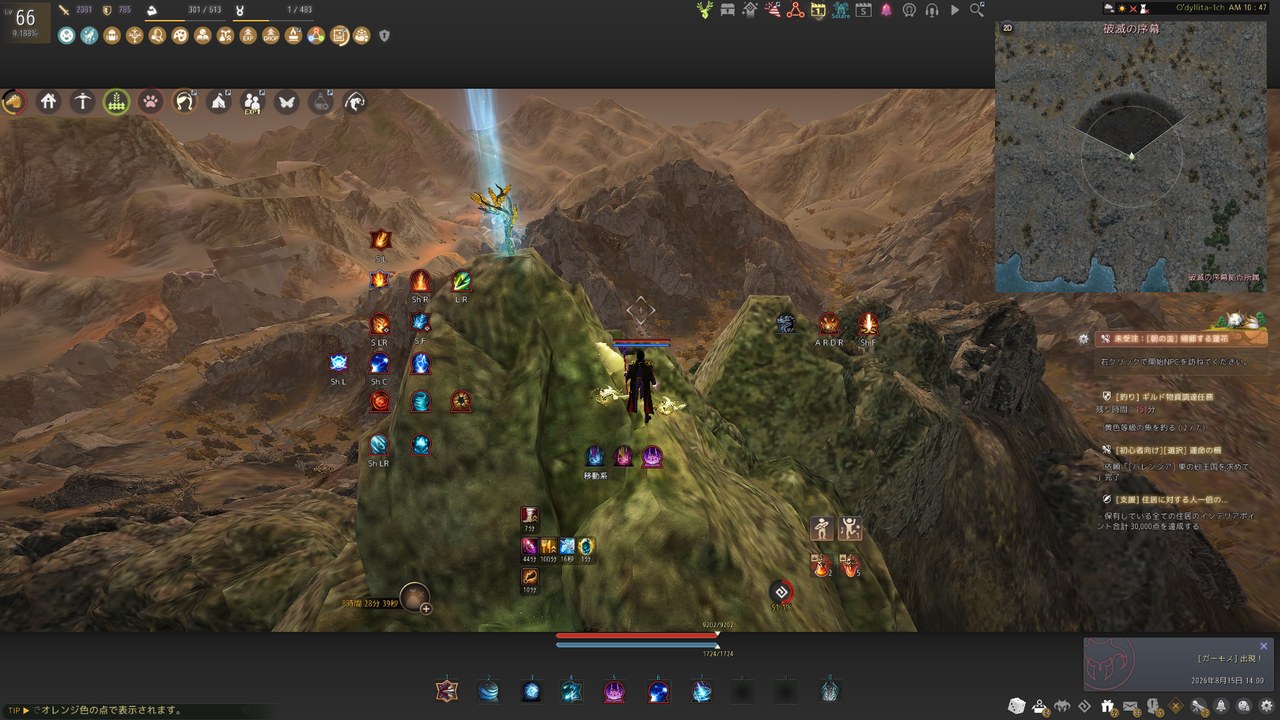Click the red triangle node icon
This screenshot has width=1280, height=720.
pos(796,10)
